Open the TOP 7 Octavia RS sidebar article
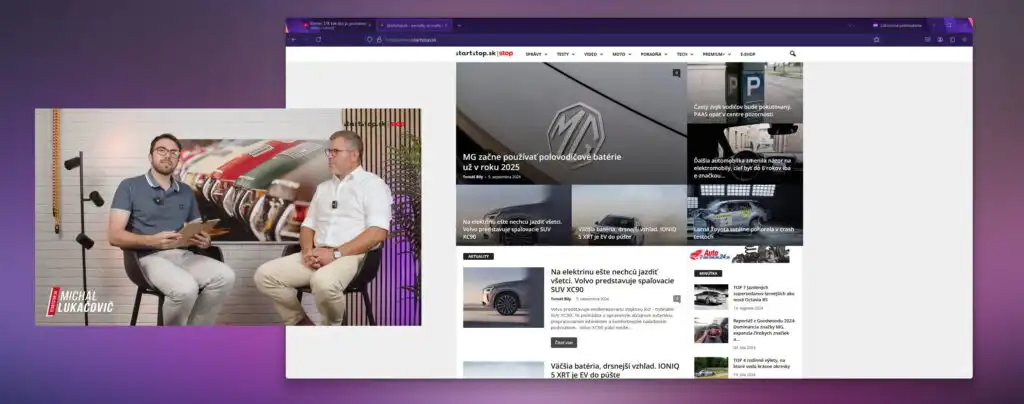The image size is (1024, 404). (765, 294)
